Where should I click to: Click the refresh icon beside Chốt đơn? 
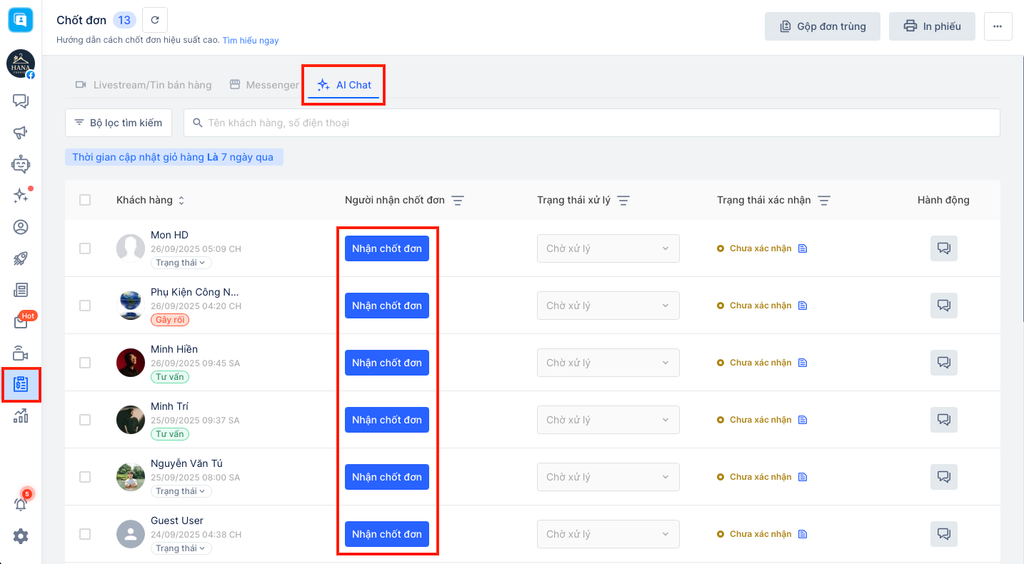coord(155,20)
